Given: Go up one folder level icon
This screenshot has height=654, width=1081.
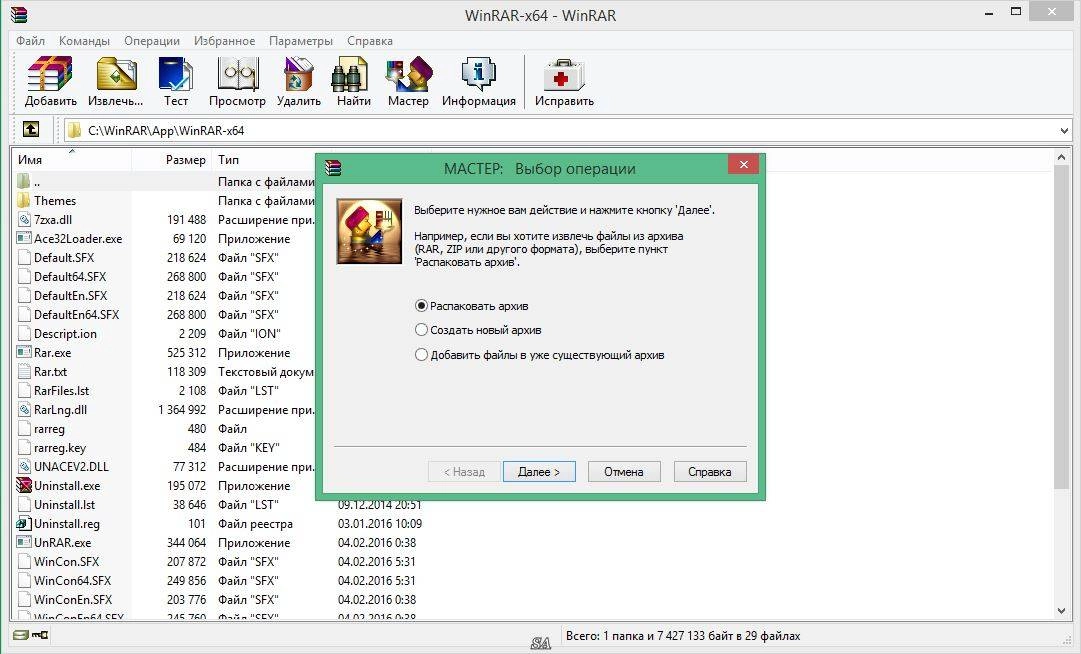Looking at the screenshot, I should [31, 130].
